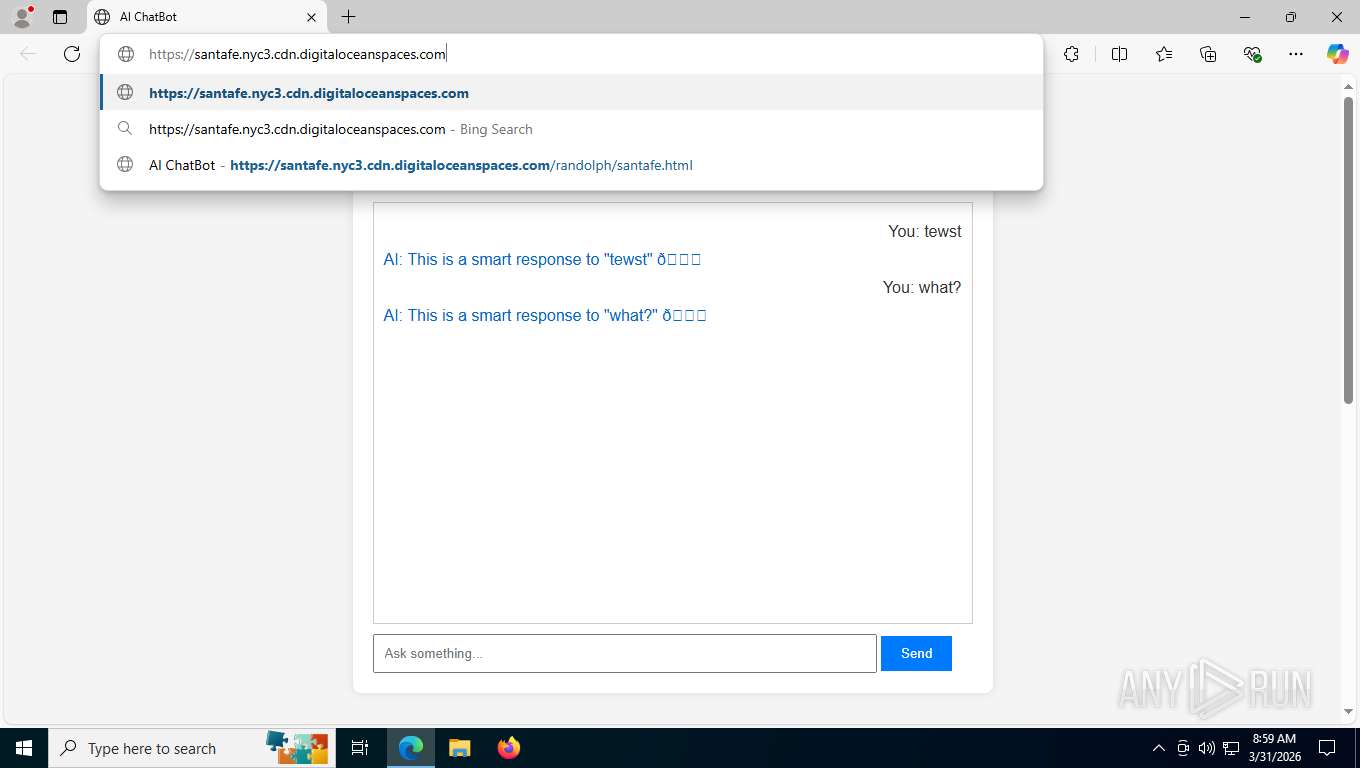Reload the page with refresh icon
Viewport: 1360px width, 768px height.
click(x=72, y=54)
